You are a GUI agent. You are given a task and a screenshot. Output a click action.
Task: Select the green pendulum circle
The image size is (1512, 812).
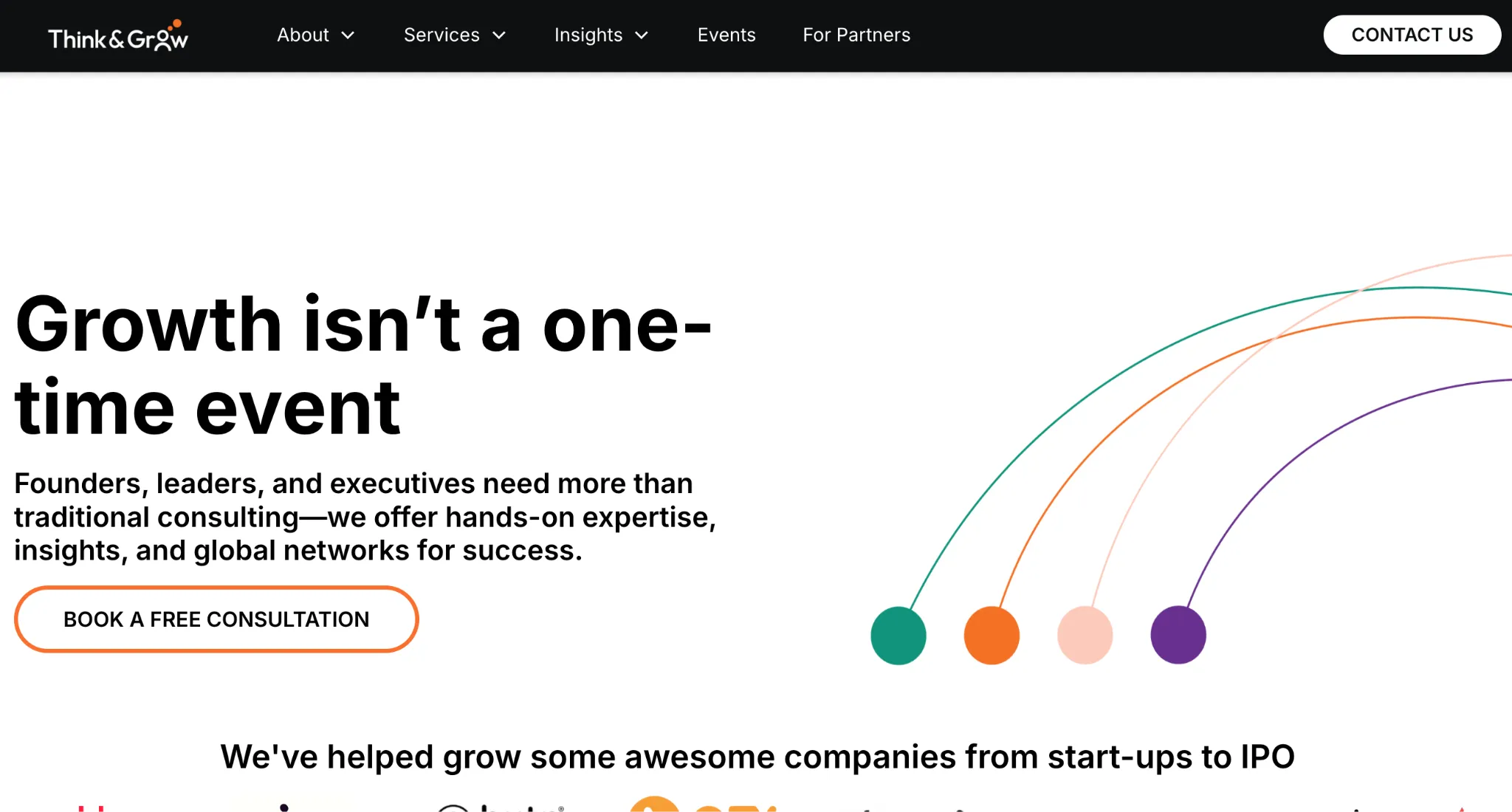(898, 636)
